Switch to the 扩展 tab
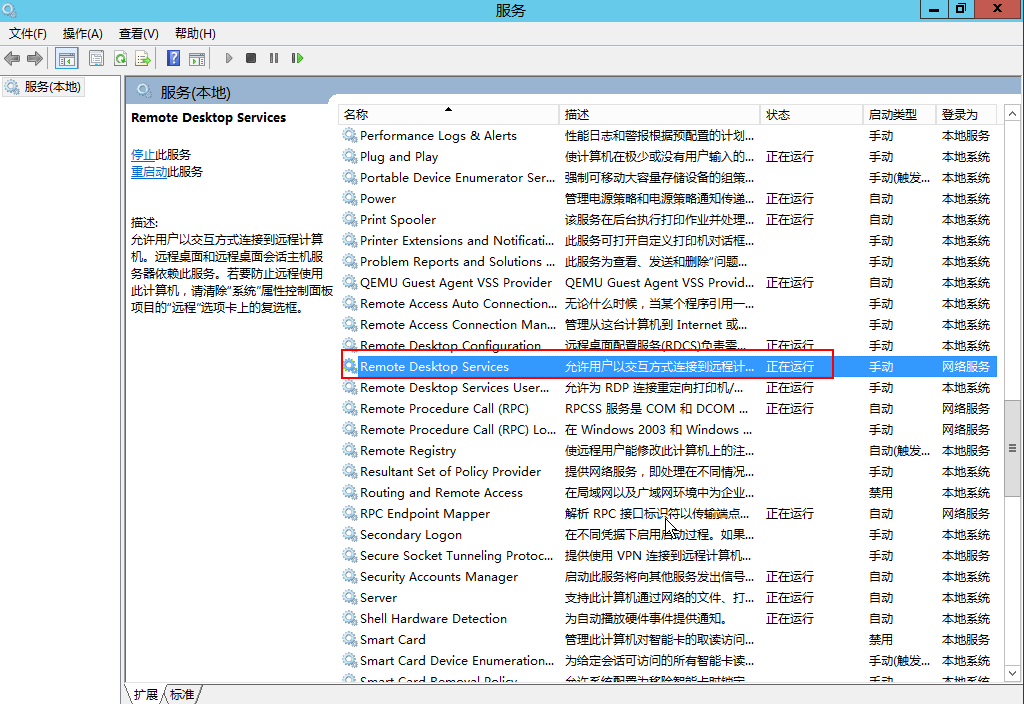Viewport: 1024px width, 704px height. 146,694
